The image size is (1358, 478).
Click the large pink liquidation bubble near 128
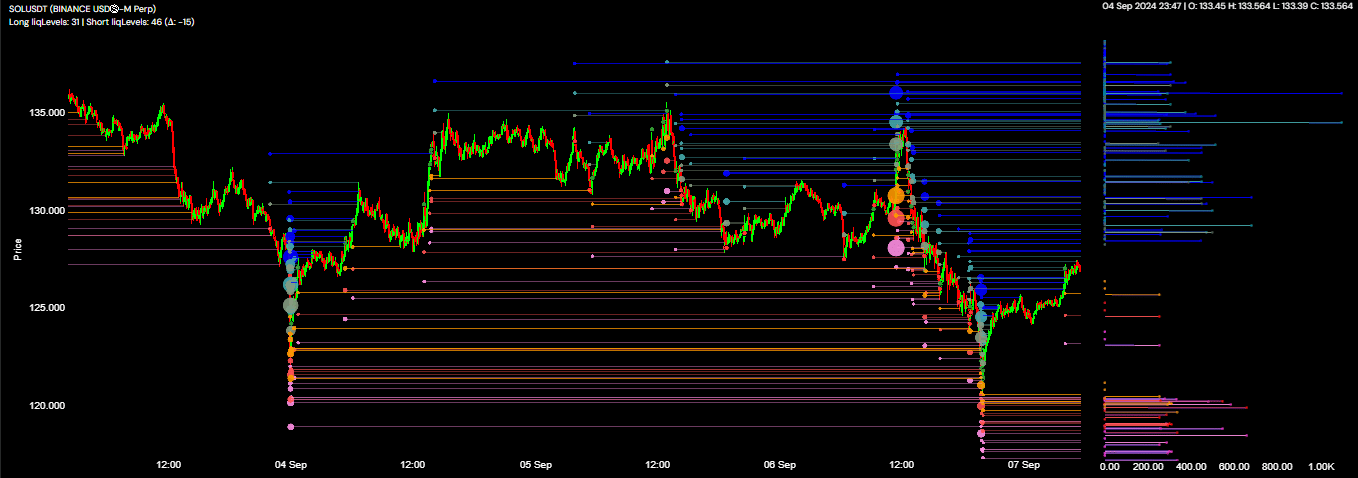coord(896,248)
